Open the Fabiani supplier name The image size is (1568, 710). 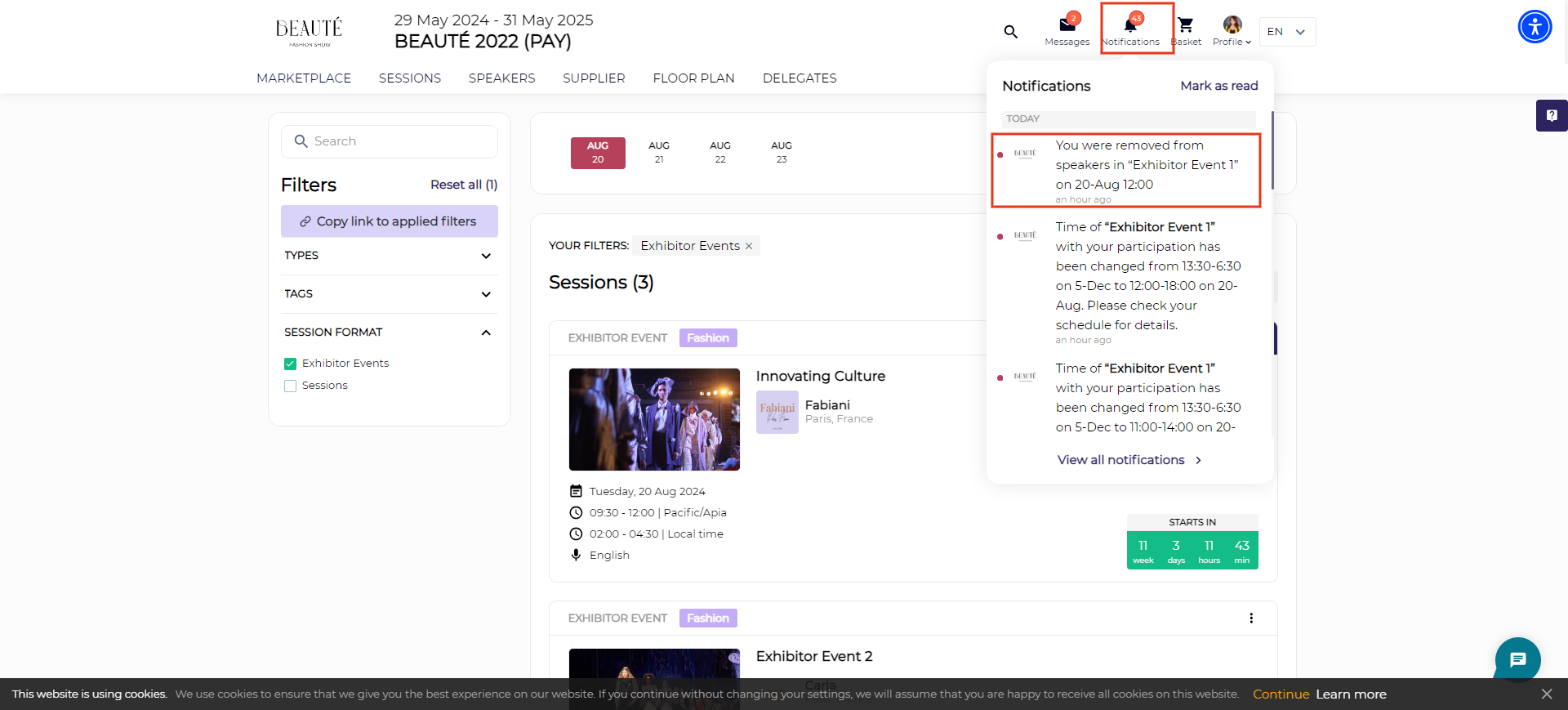click(x=827, y=405)
